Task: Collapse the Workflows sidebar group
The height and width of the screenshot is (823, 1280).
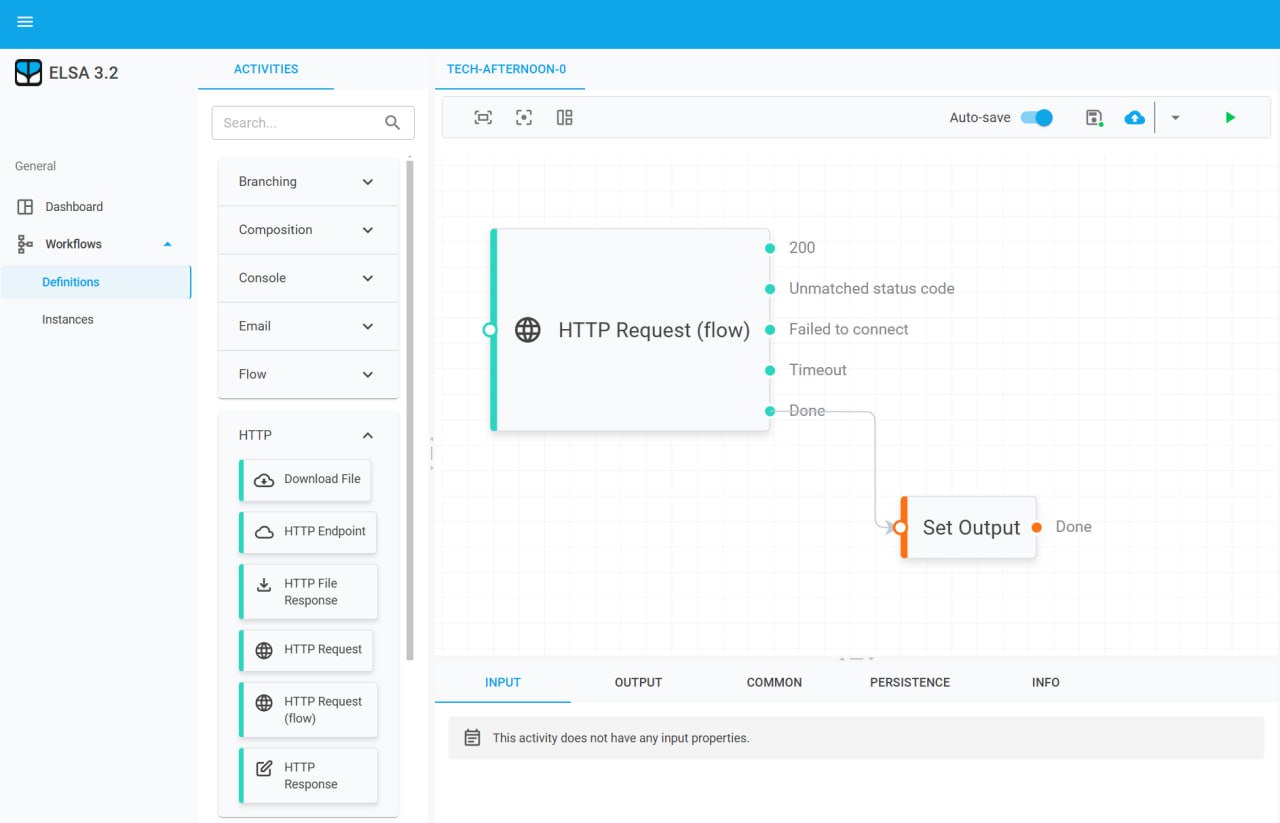Action: (167, 244)
